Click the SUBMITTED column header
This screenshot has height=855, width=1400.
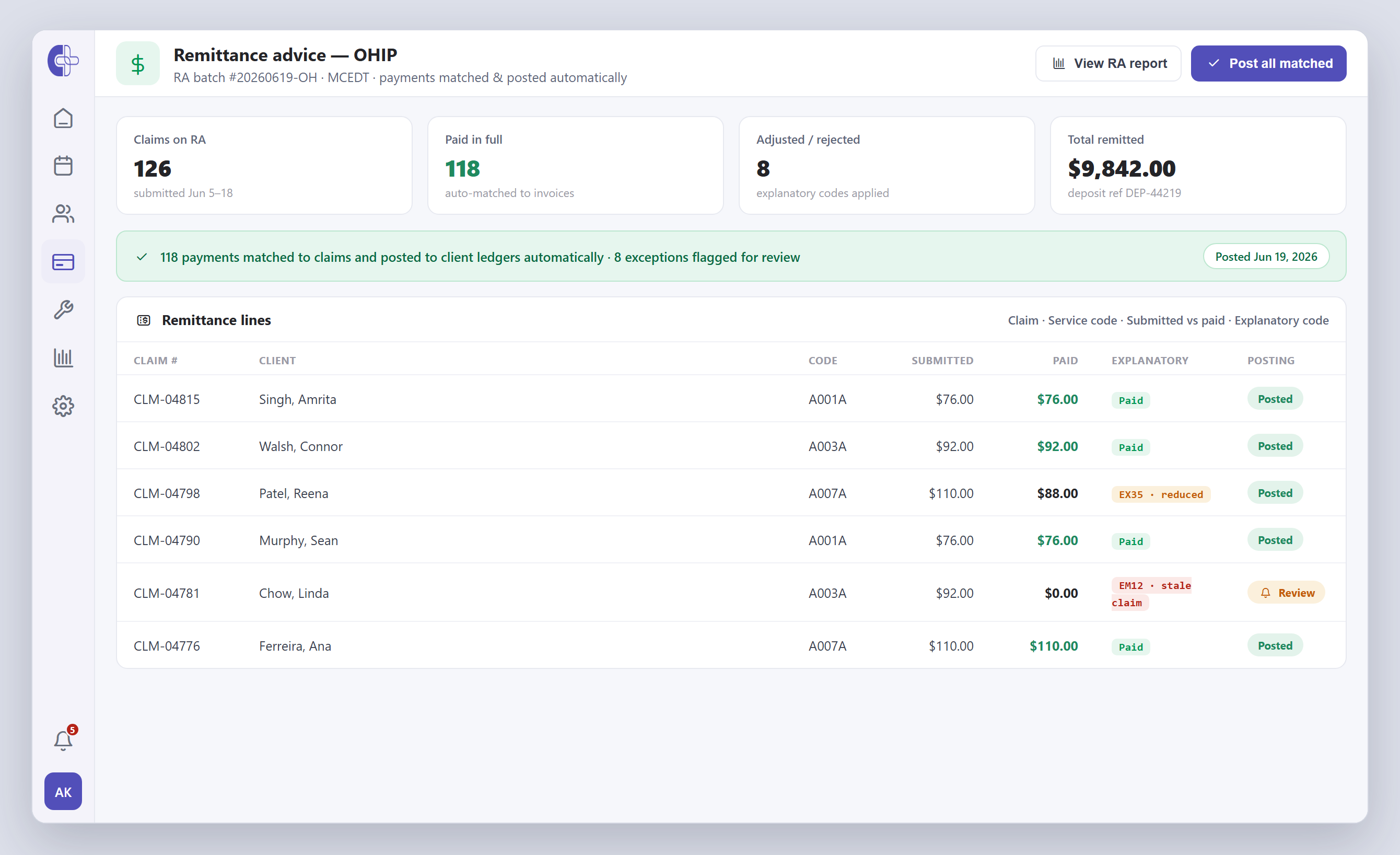click(x=942, y=361)
